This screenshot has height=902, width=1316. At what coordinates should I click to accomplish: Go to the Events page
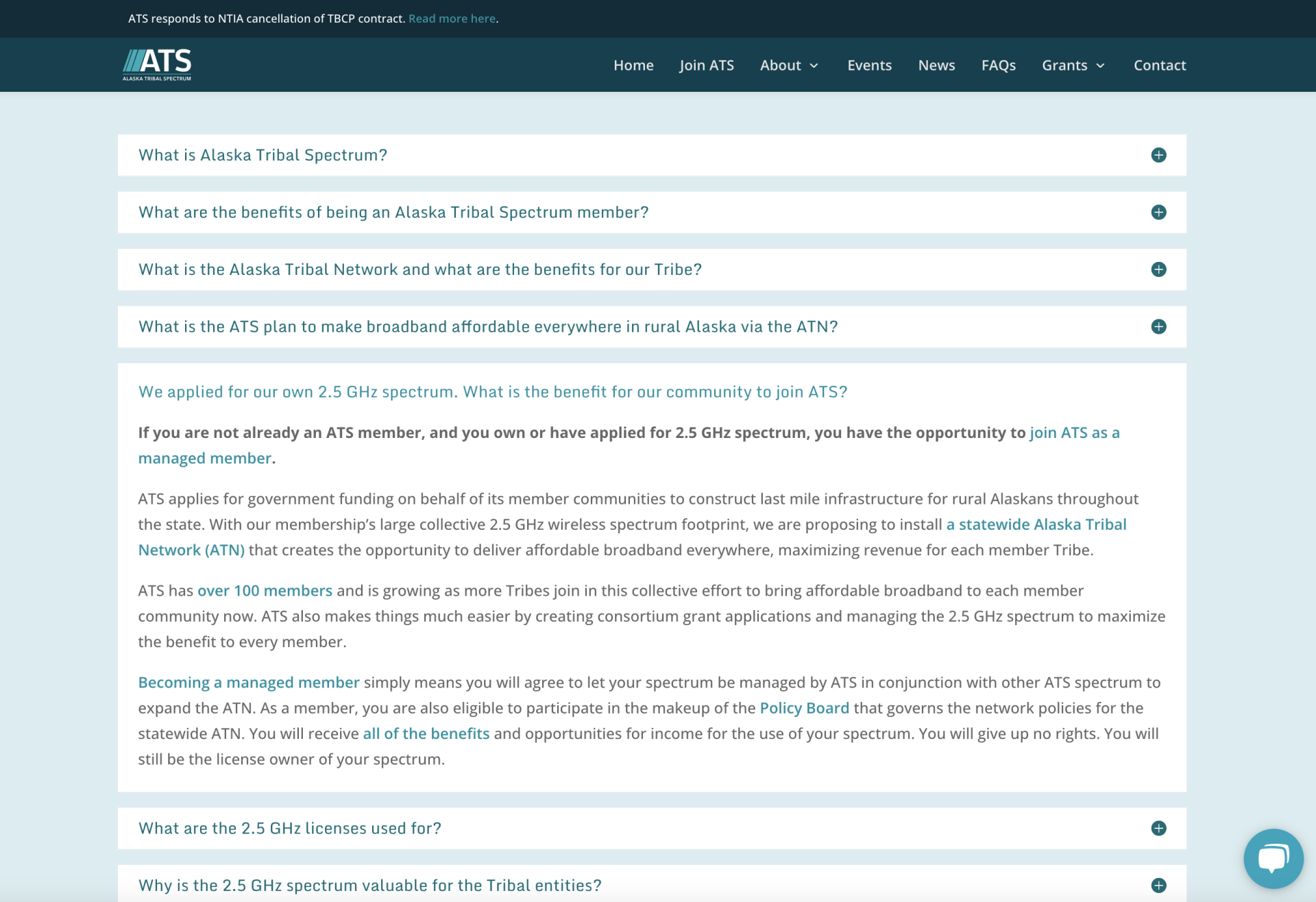tap(869, 65)
